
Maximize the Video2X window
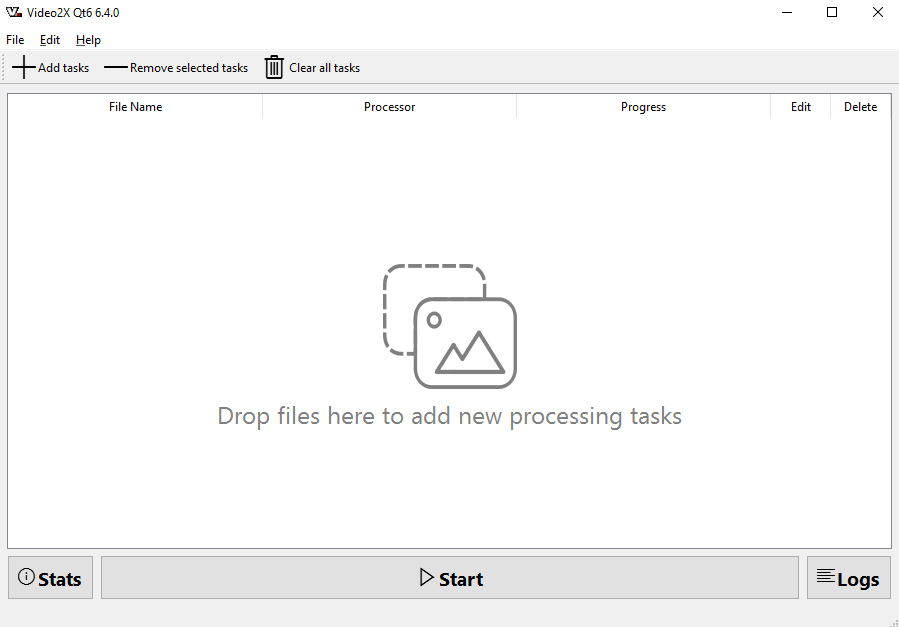pyautogui.click(x=832, y=13)
